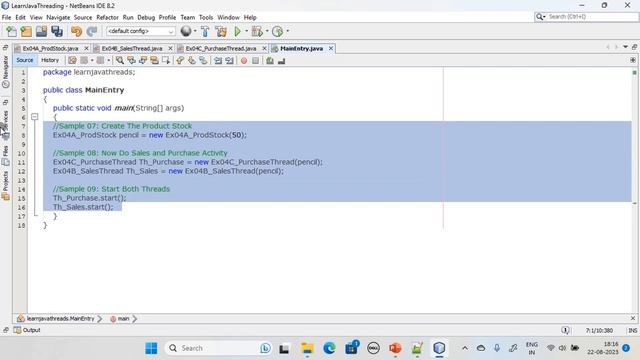
Task: Open the File menu
Action: (7, 18)
